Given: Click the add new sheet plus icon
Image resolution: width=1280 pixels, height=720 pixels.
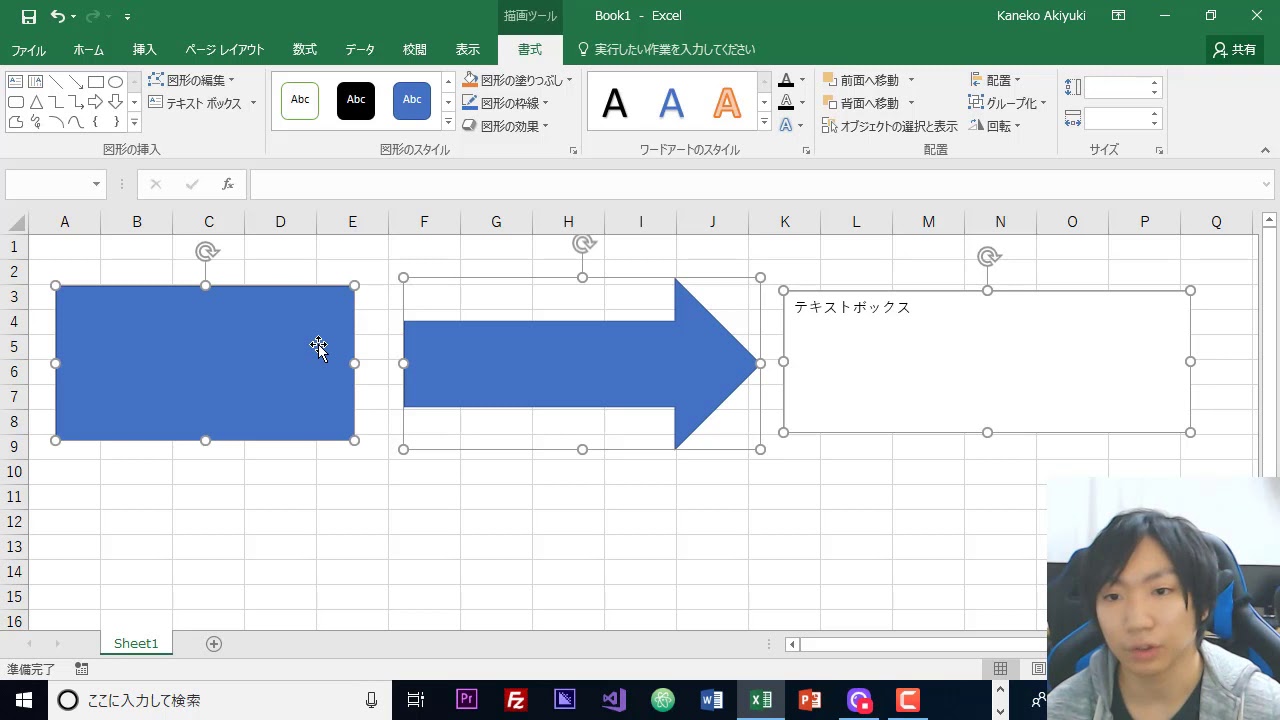Looking at the screenshot, I should [x=213, y=644].
